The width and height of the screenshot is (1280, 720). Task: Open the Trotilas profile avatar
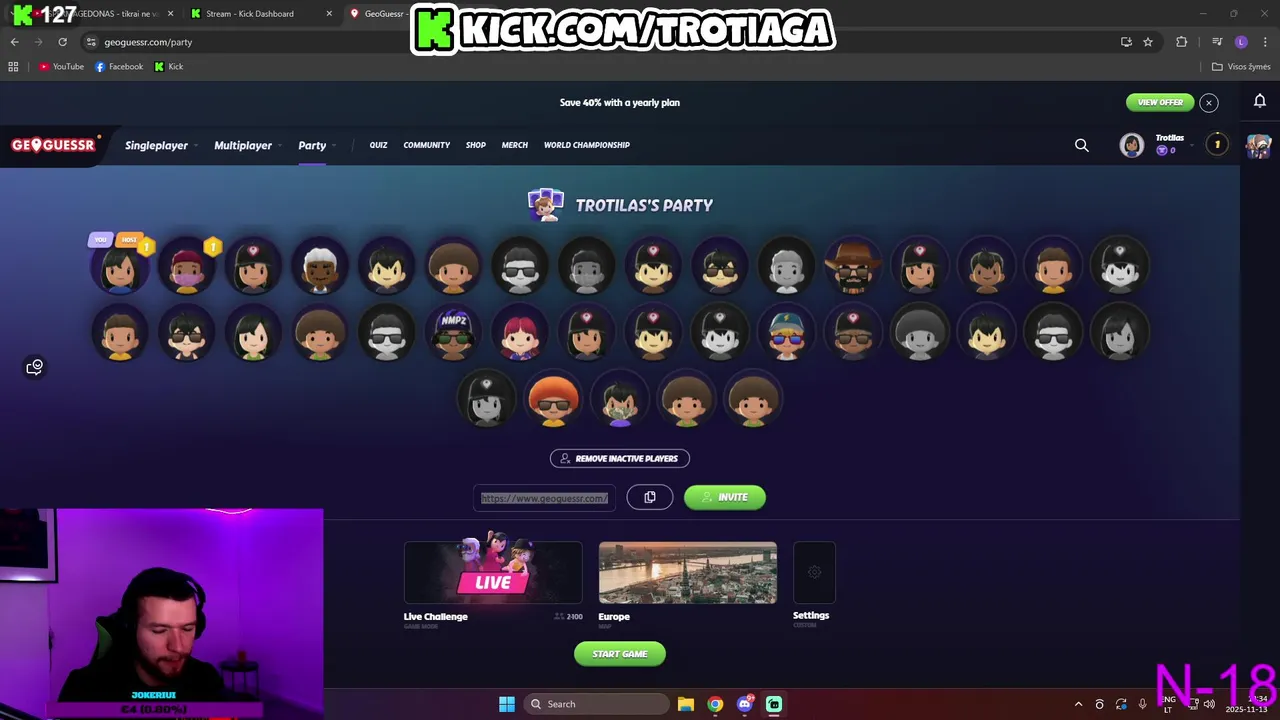click(1132, 146)
